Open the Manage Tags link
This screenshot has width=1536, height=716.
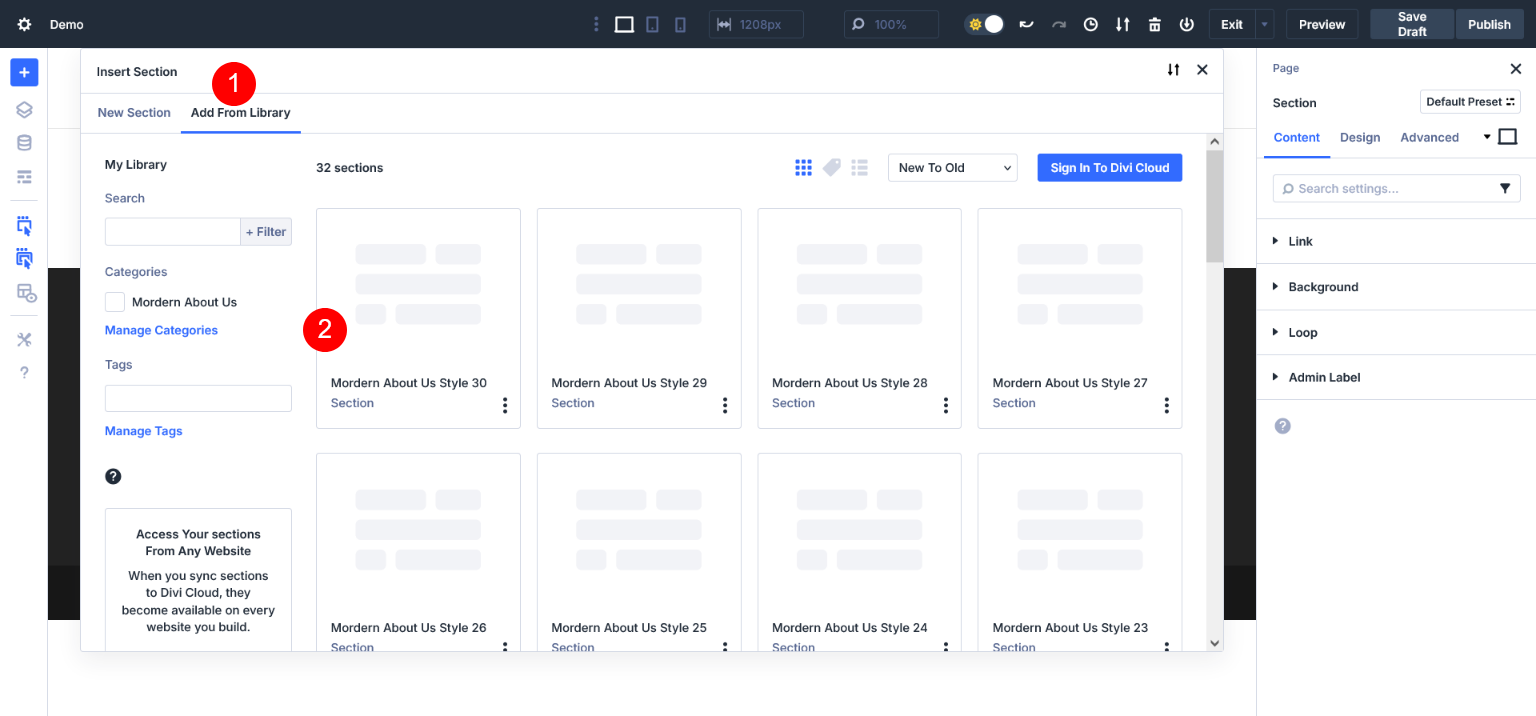click(x=144, y=431)
